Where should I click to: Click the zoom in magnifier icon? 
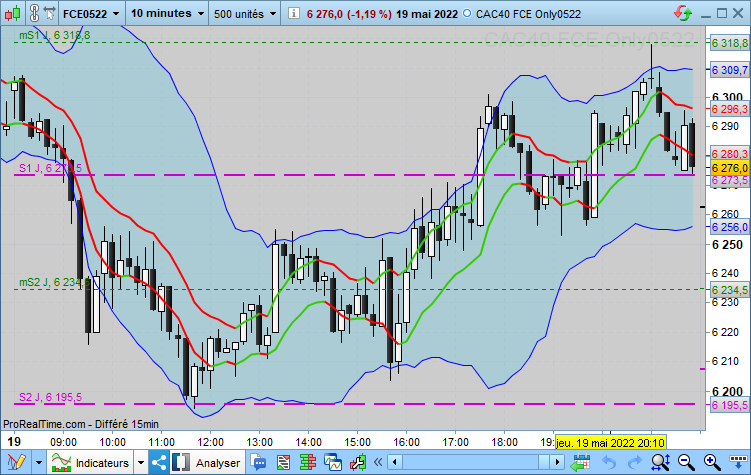click(x=712, y=462)
